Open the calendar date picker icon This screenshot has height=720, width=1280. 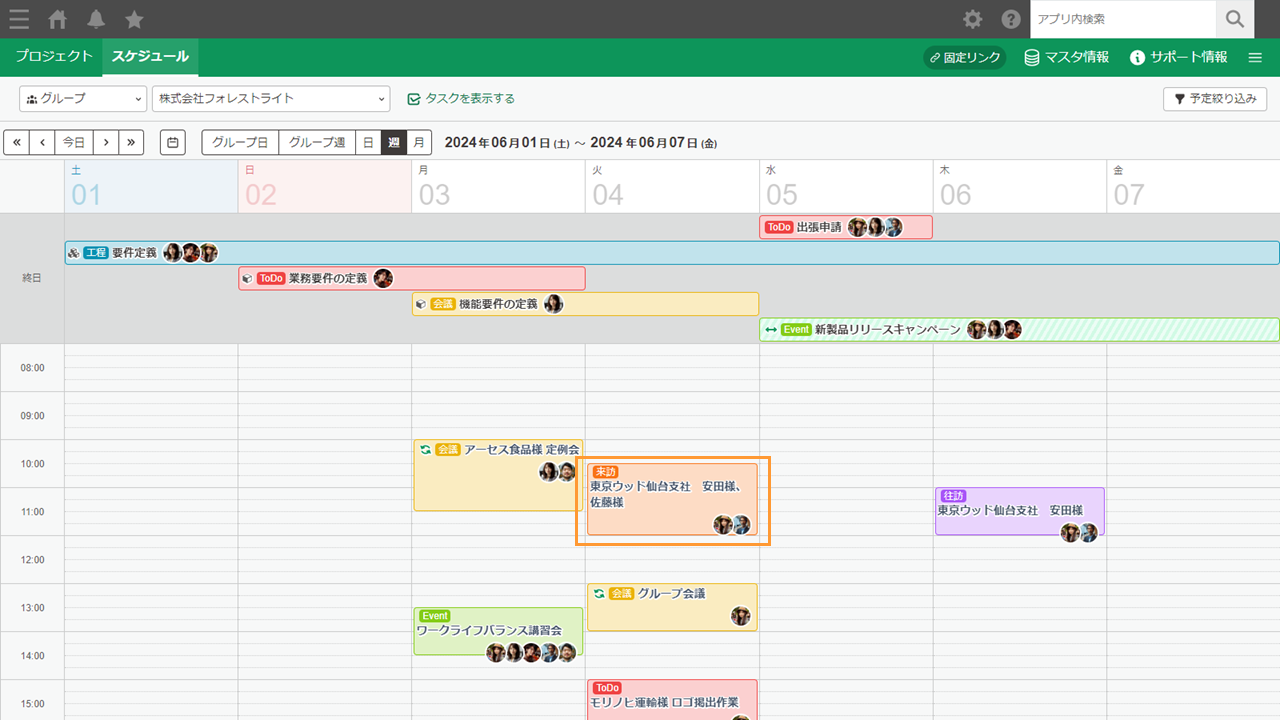click(x=173, y=142)
